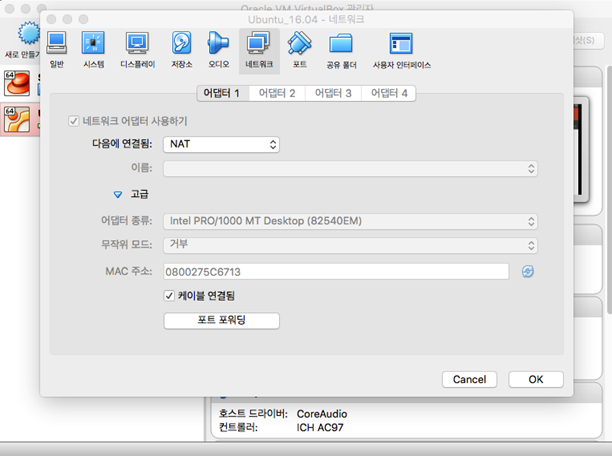Image resolution: width=612 pixels, height=456 pixels.
Task: Collapse the 고급 (Advanced) disclosure triangle
Action: [x=117, y=194]
